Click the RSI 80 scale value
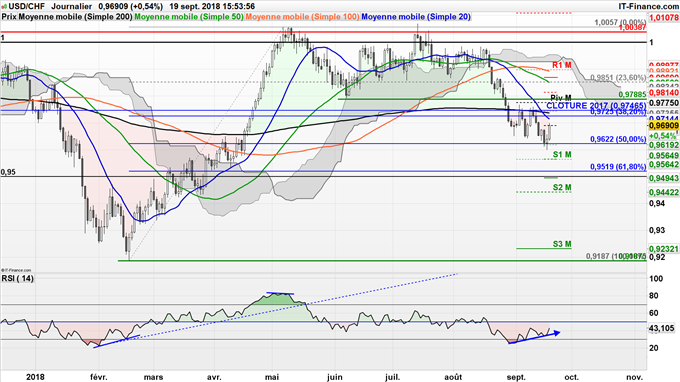Screen dimensions: 680x382 (x=654, y=296)
